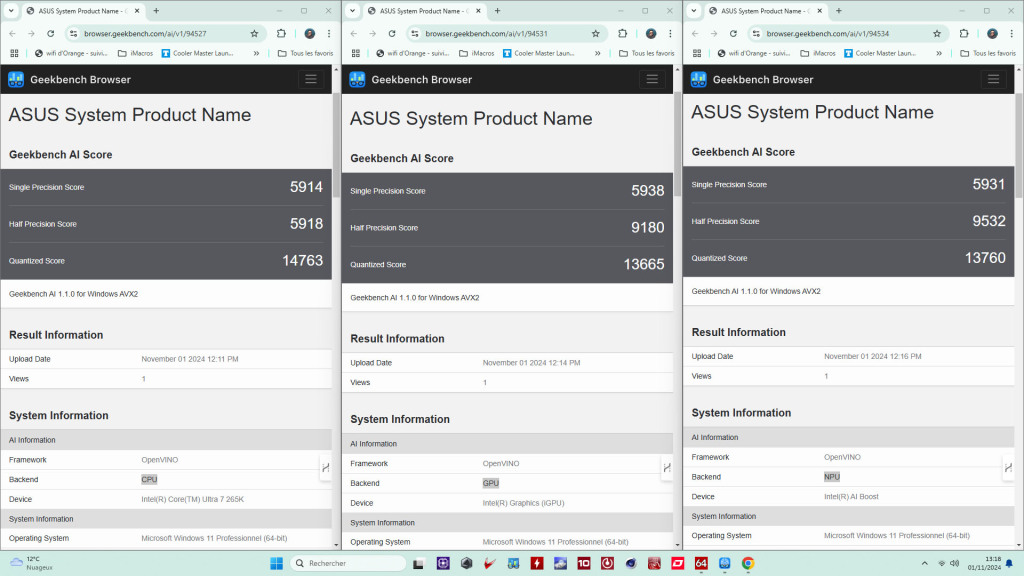Open the Chrome three-dot menu in the 94531 window
Viewport: 1024px width, 576px height.
point(671,33)
